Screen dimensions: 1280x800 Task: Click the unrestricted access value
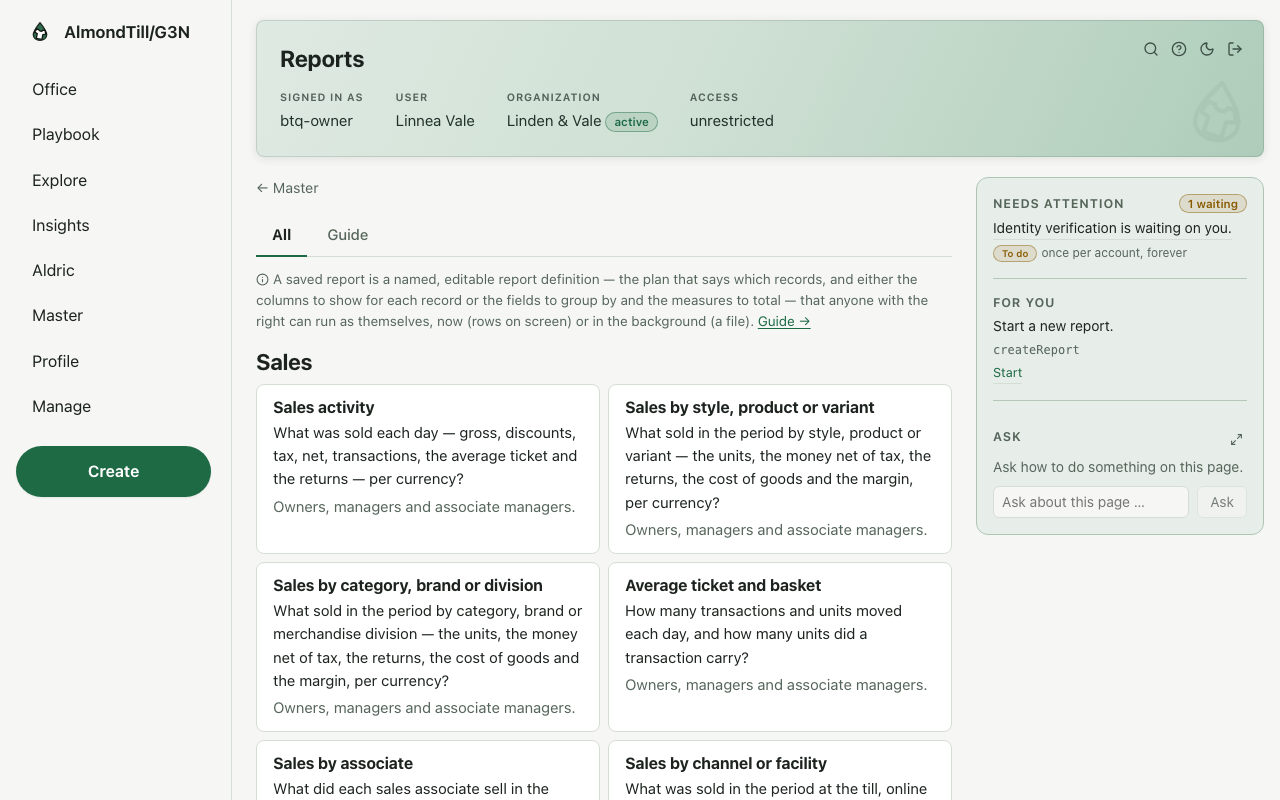pos(732,121)
